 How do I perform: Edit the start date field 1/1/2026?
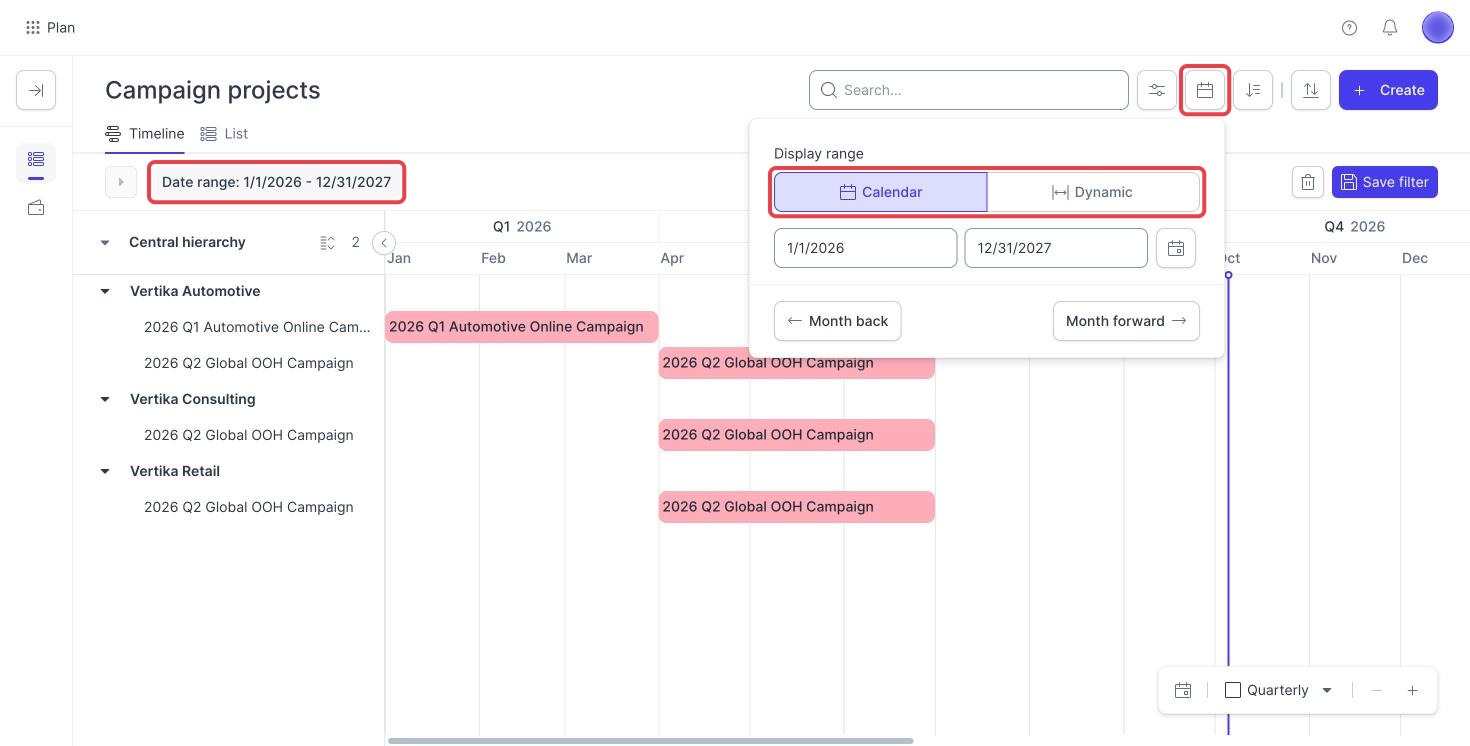865,248
